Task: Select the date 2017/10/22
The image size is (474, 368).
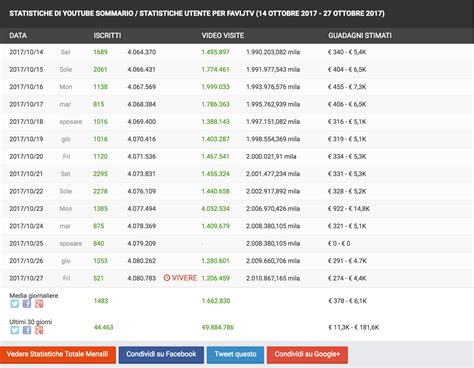Action: [x=26, y=191]
